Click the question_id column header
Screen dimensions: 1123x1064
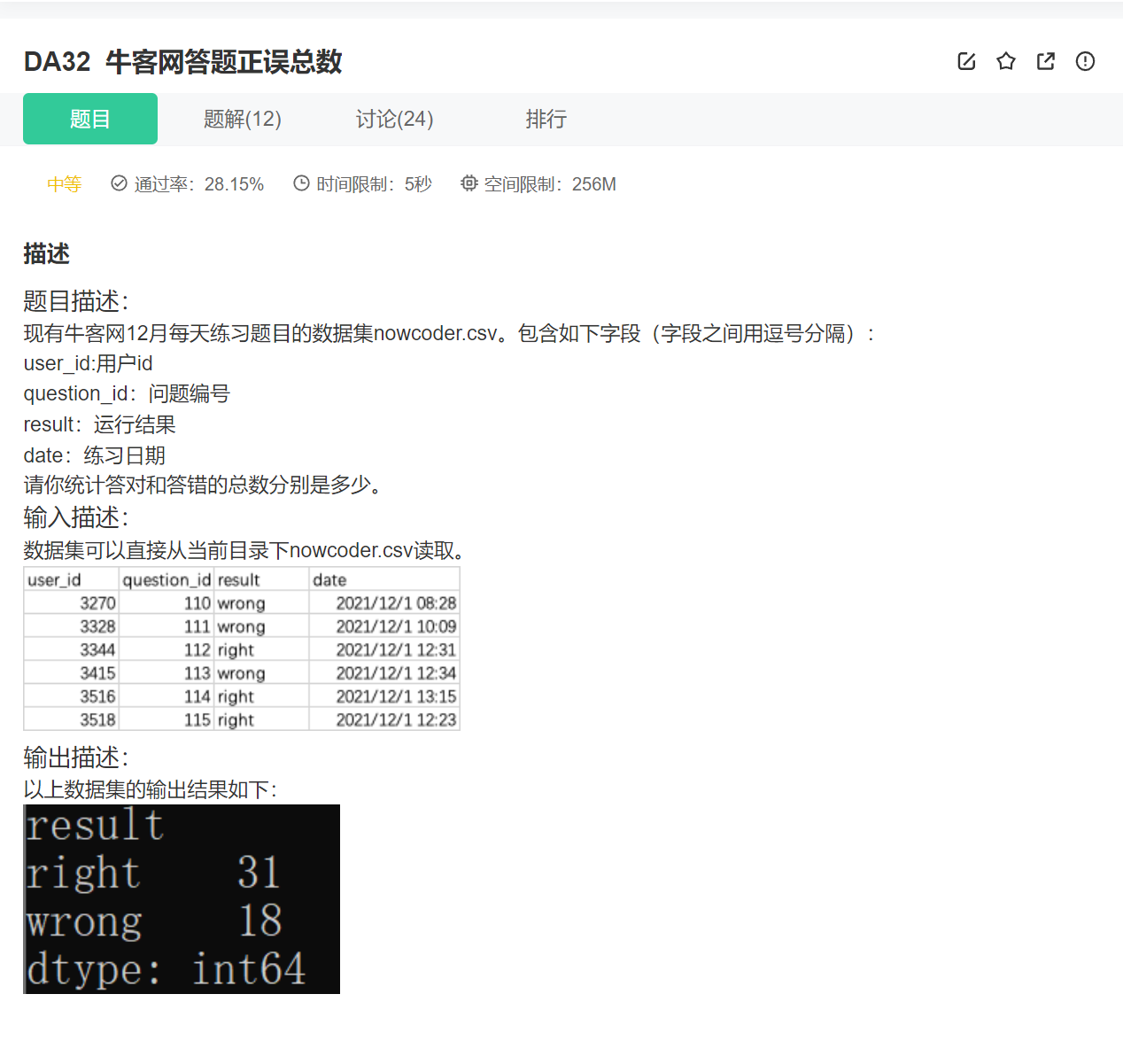[167, 579]
